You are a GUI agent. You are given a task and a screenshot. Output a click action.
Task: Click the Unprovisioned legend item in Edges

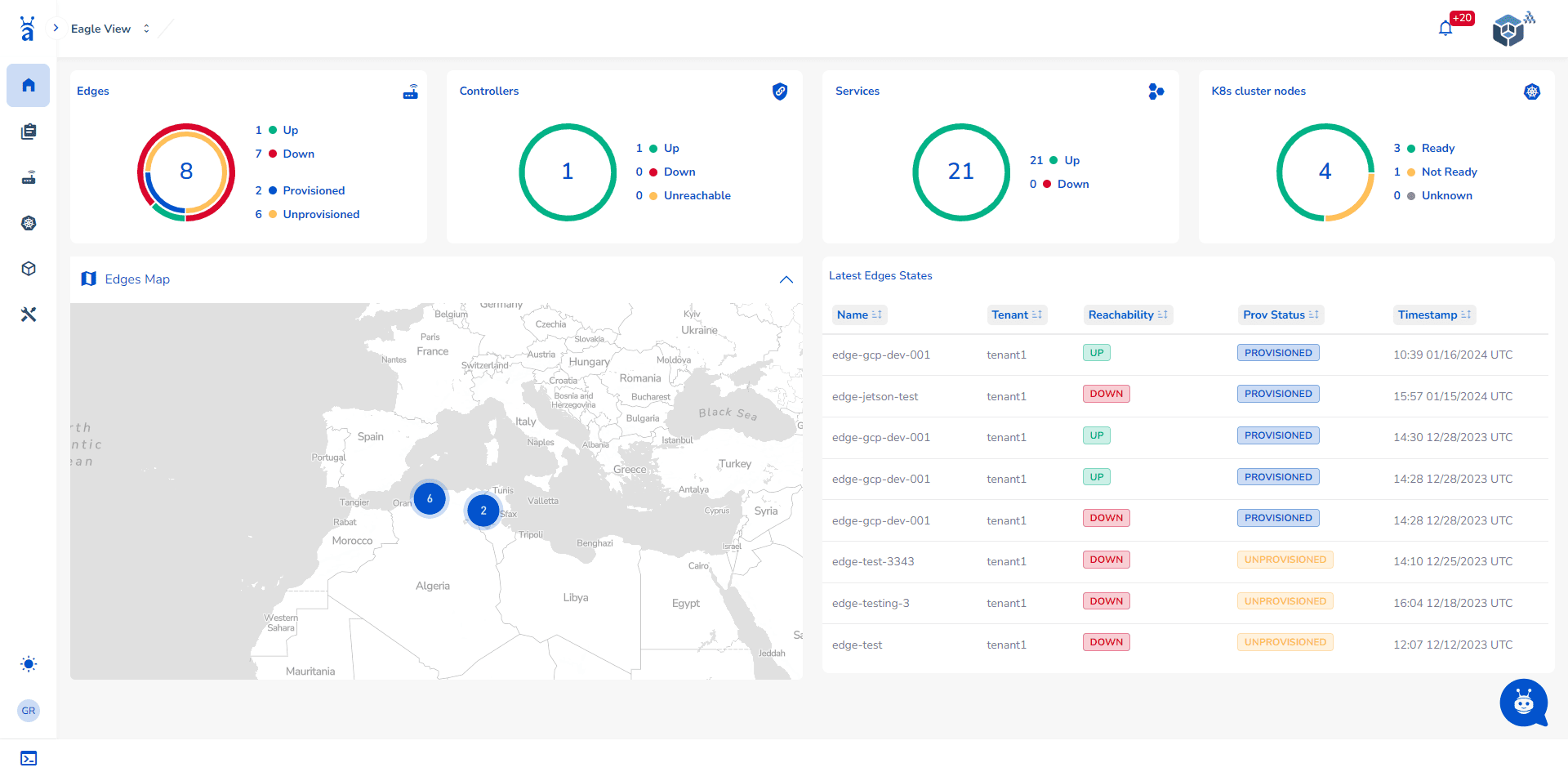(320, 214)
